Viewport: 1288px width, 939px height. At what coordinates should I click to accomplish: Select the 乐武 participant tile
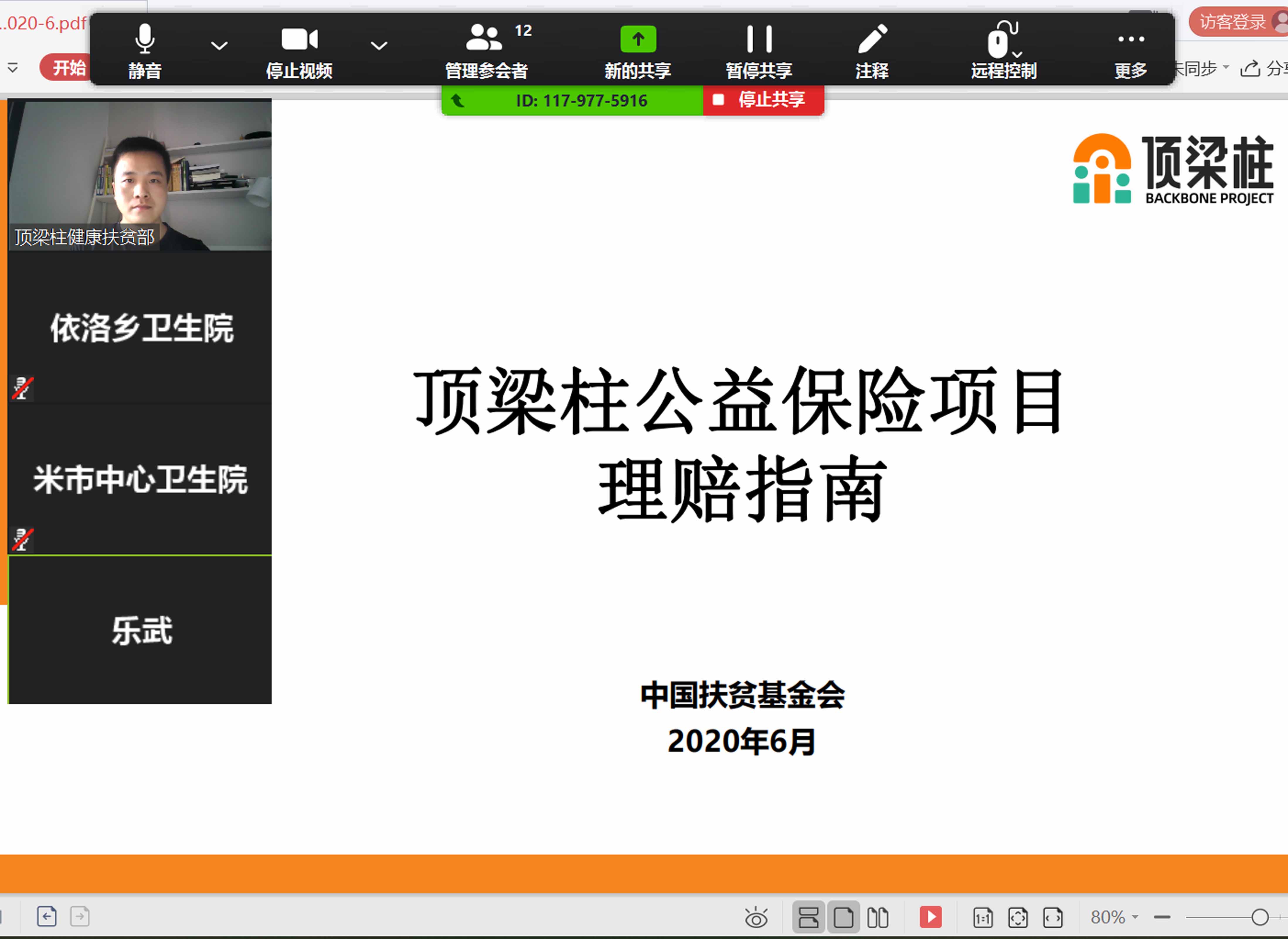pyautogui.click(x=140, y=630)
